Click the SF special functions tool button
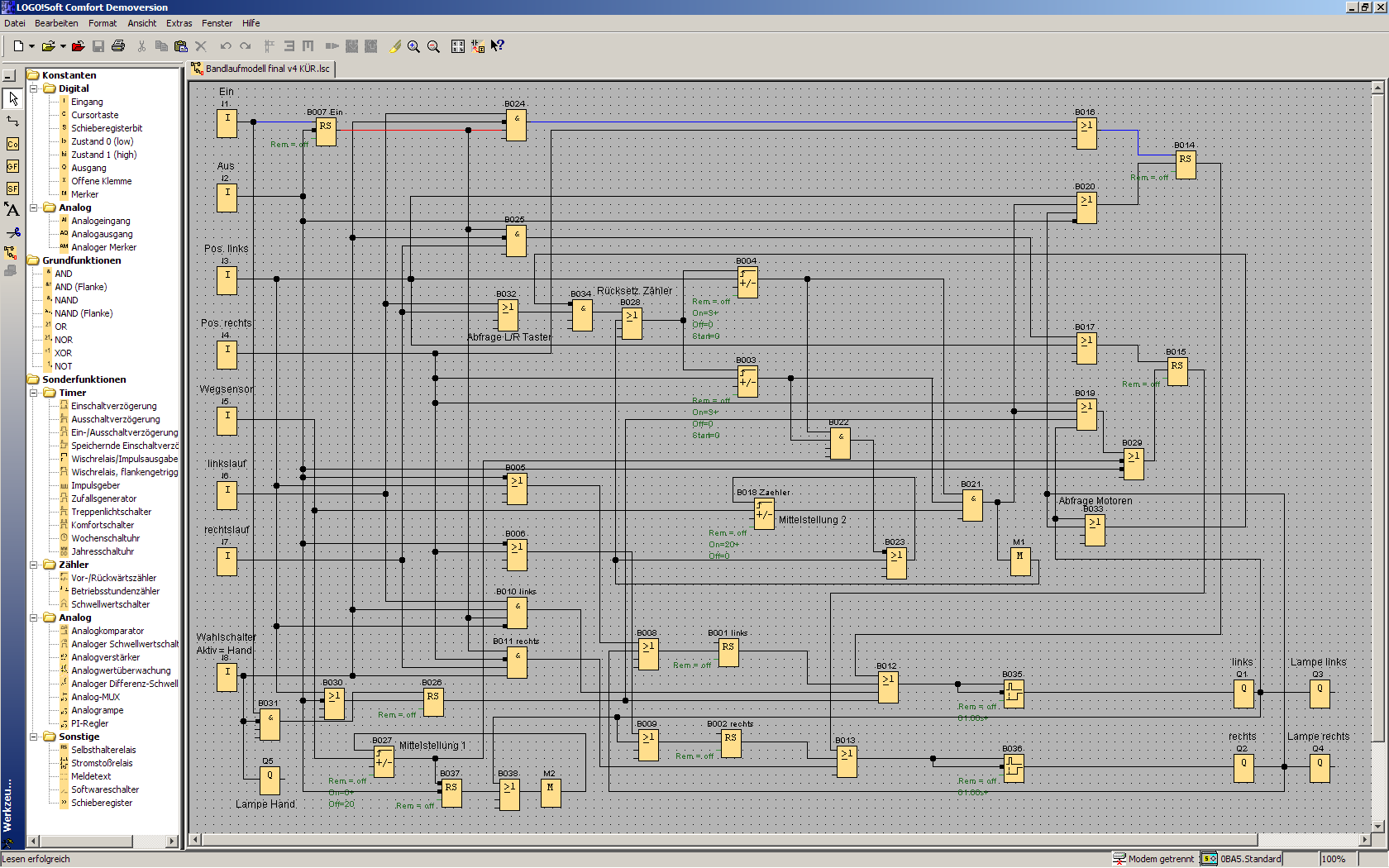The width and height of the screenshot is (1389, 868). 12,188
